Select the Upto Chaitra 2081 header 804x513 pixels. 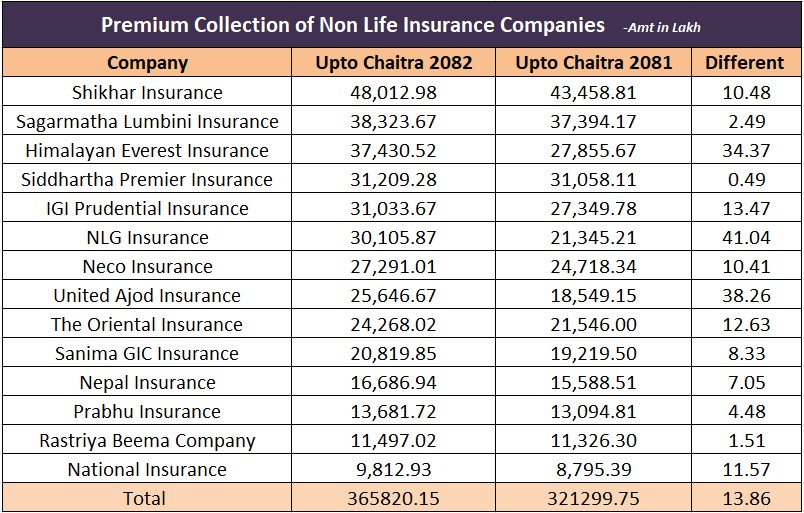point(594,63)
